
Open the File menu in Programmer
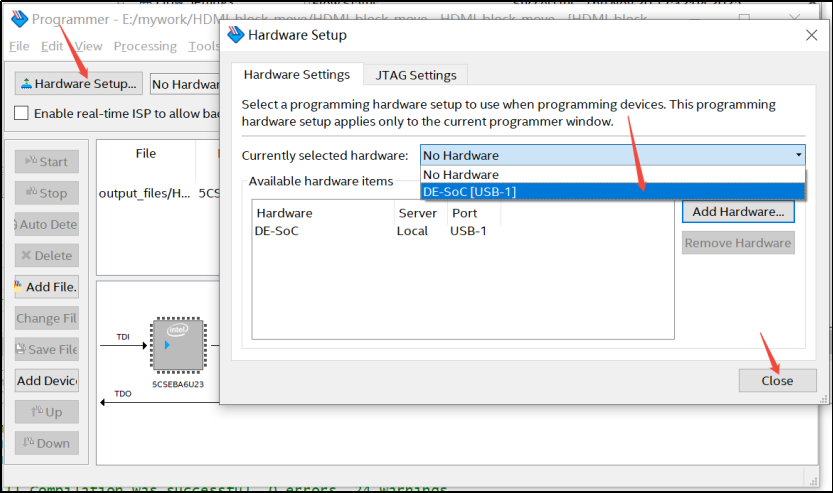19,46
